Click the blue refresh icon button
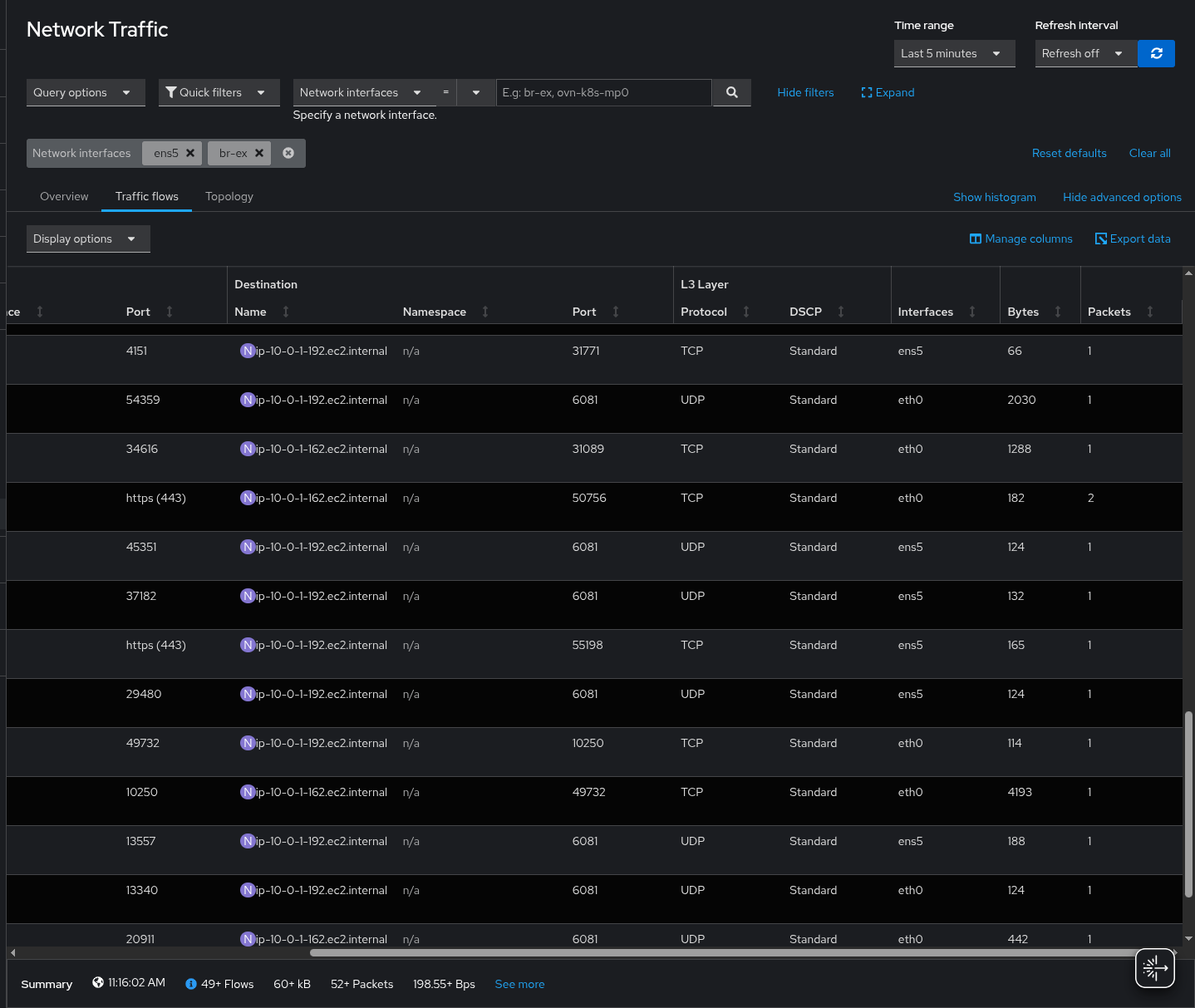 (x=1156, y=53)
